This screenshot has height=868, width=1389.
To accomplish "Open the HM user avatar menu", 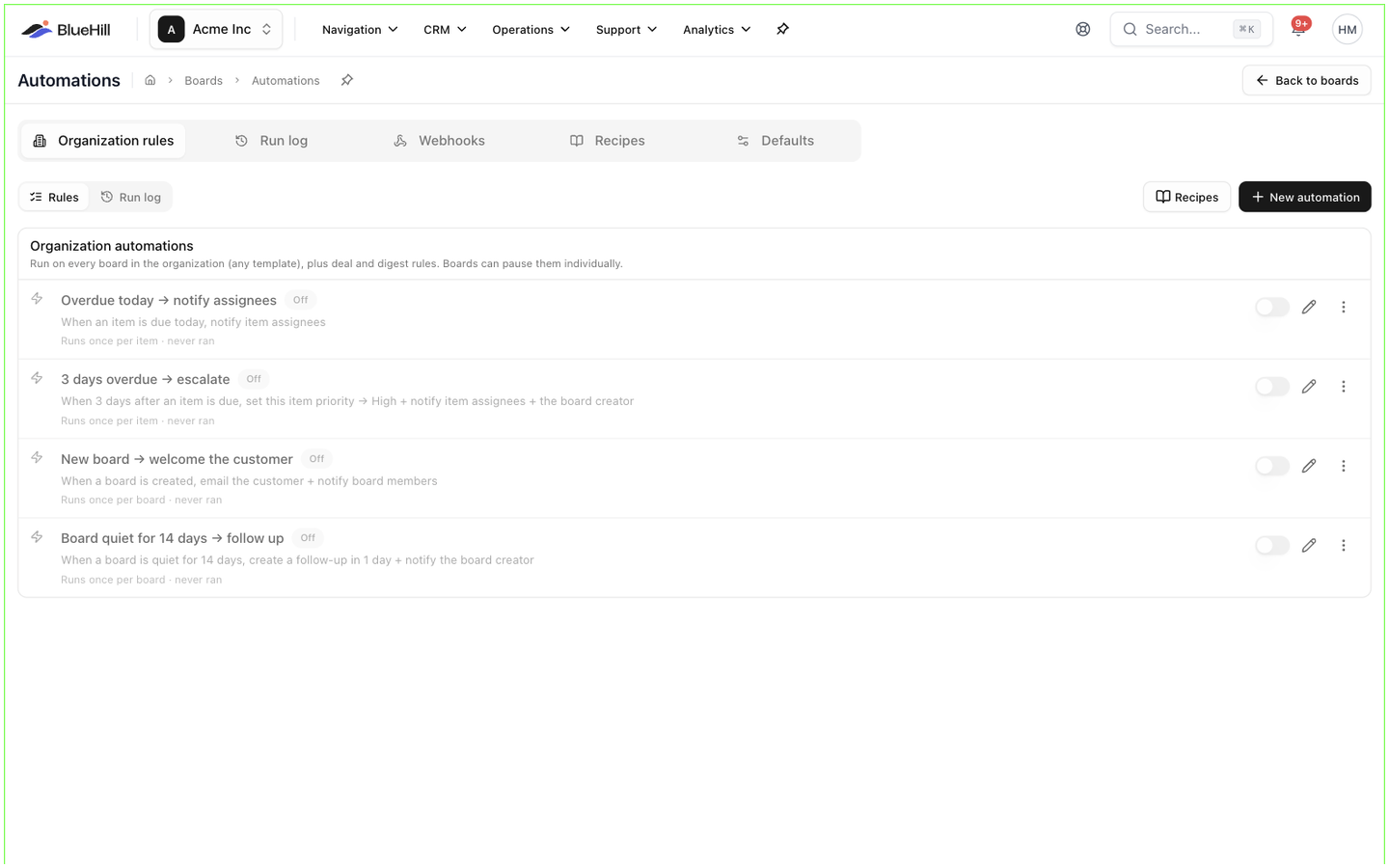I will coord(1348,29).
